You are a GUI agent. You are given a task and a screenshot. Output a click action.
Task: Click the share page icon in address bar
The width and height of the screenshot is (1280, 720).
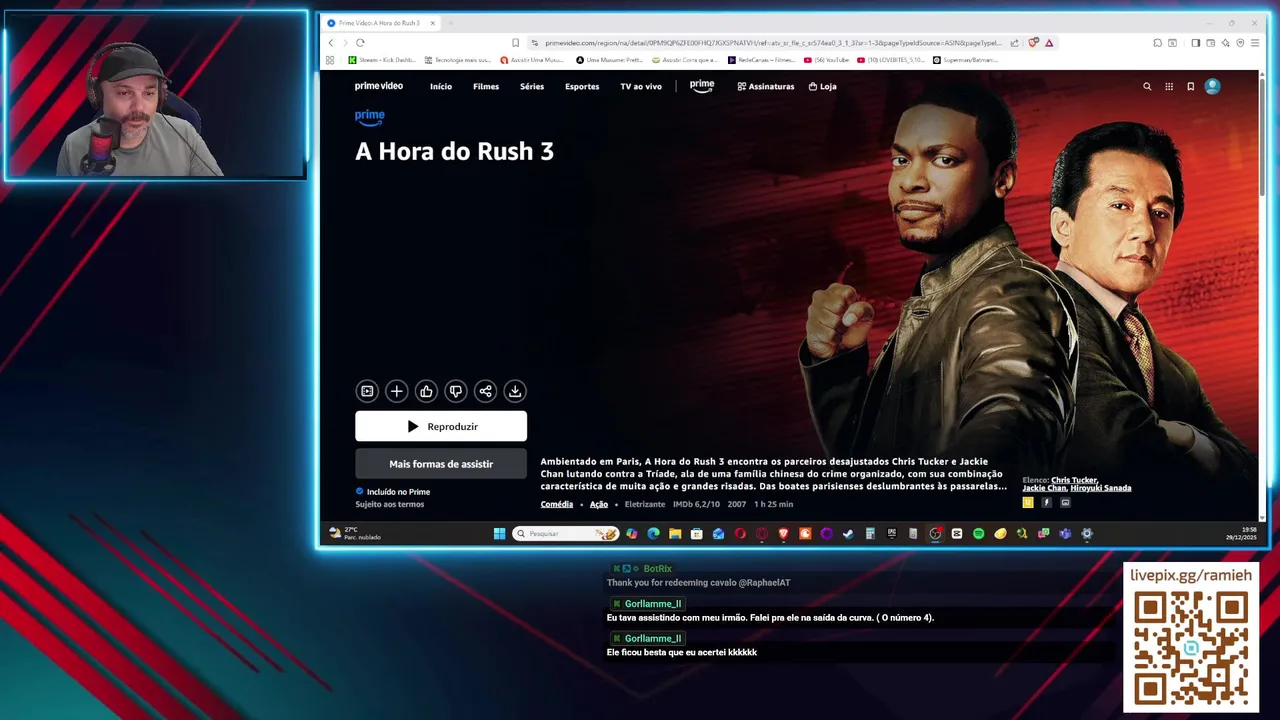pyautogui.click(x=1014, y=43)
